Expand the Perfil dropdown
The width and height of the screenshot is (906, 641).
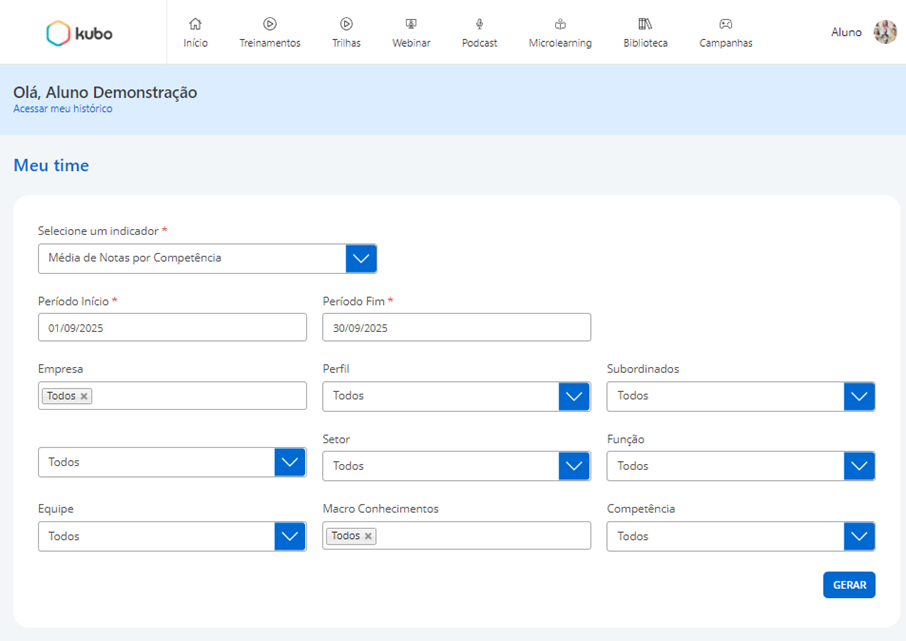click(573, 396)
